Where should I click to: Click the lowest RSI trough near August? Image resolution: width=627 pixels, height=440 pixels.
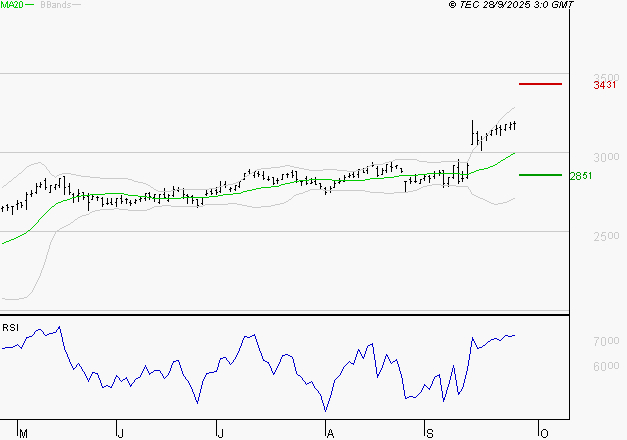(326, 410)
